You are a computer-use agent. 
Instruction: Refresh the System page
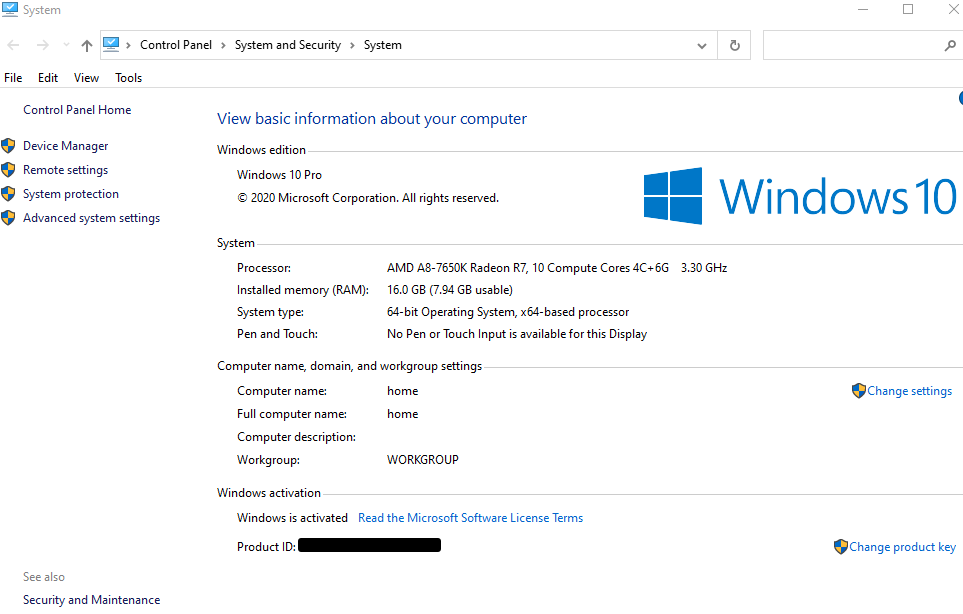point(735,45)
